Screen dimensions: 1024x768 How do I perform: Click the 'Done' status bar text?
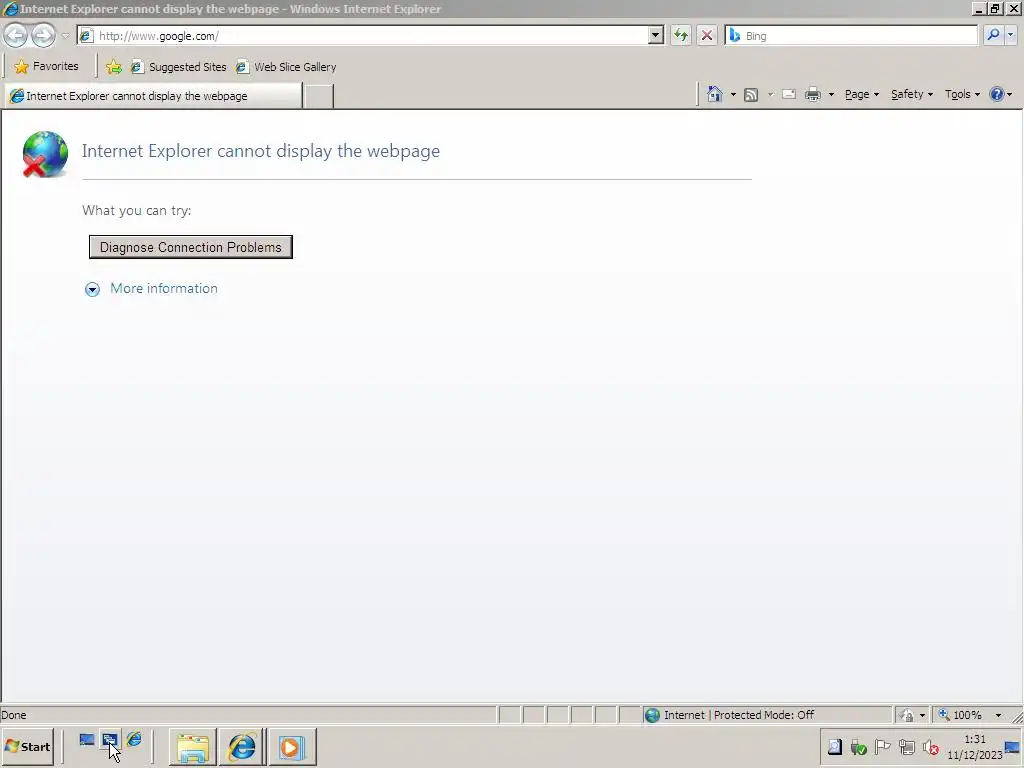click(x=14, y=715)
